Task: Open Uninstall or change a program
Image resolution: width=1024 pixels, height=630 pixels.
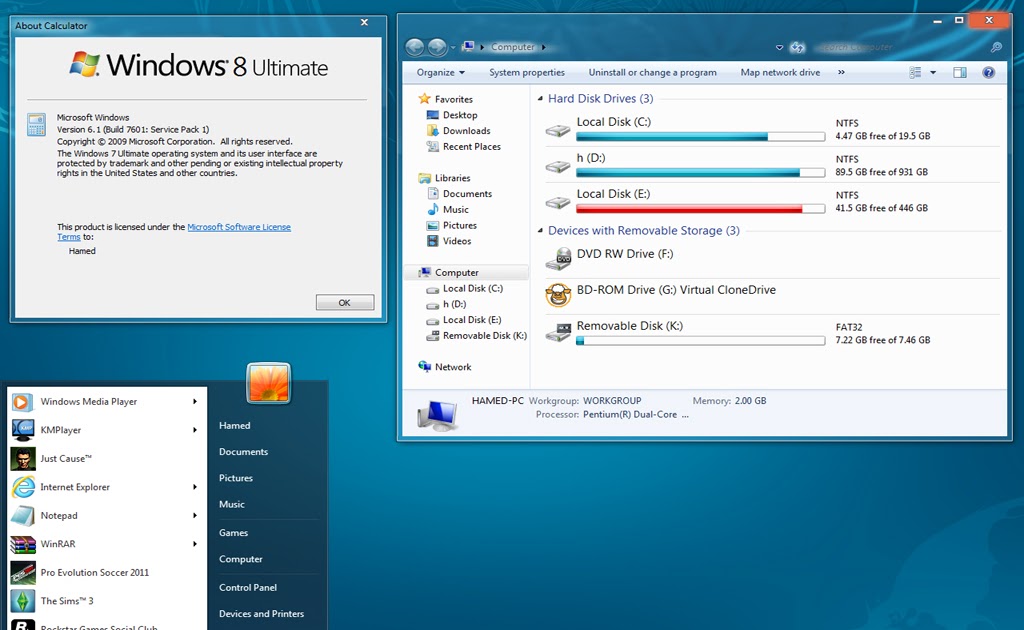Action: click(x=652, y=72)
